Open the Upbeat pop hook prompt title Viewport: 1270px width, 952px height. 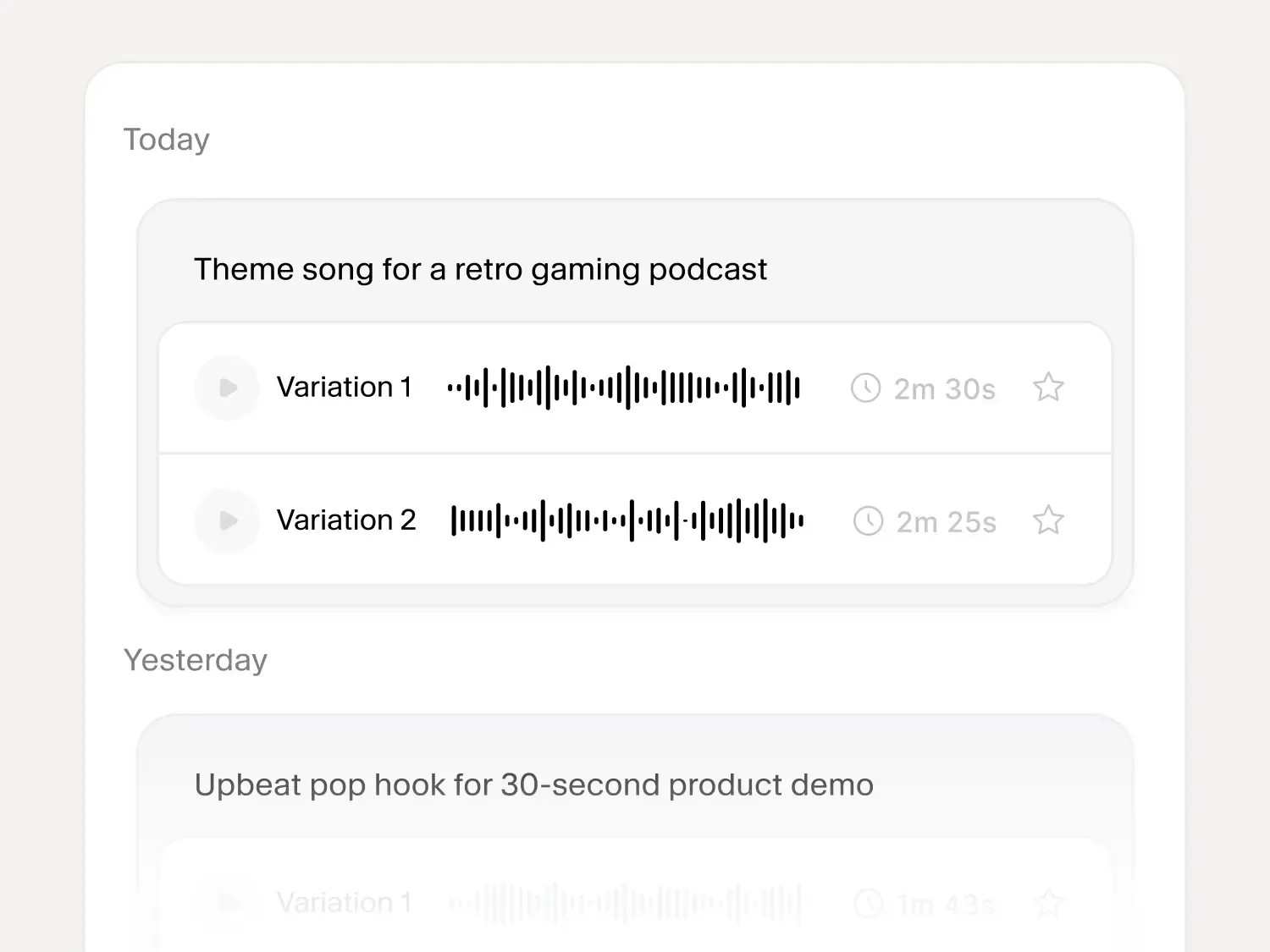click(x=533, y=784)
